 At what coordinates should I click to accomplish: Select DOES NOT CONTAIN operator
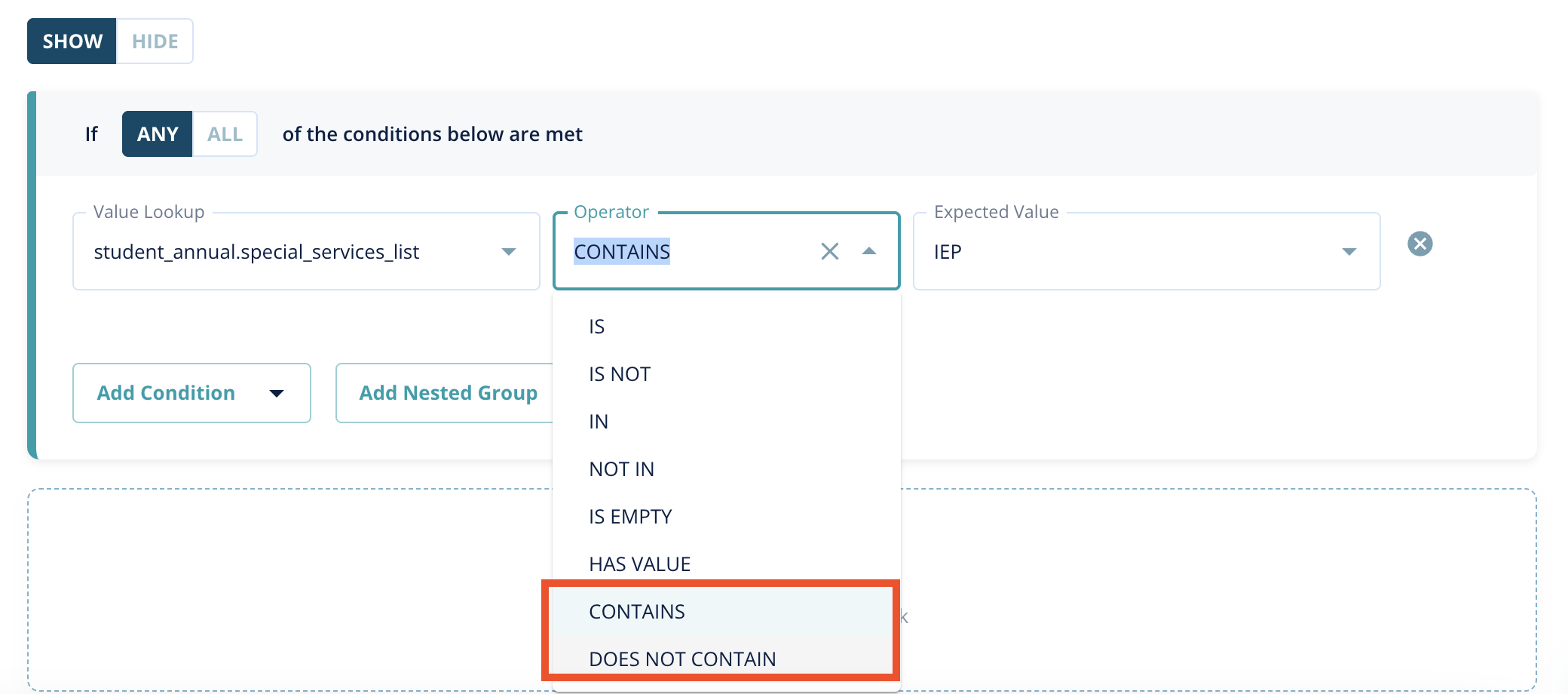682,659
